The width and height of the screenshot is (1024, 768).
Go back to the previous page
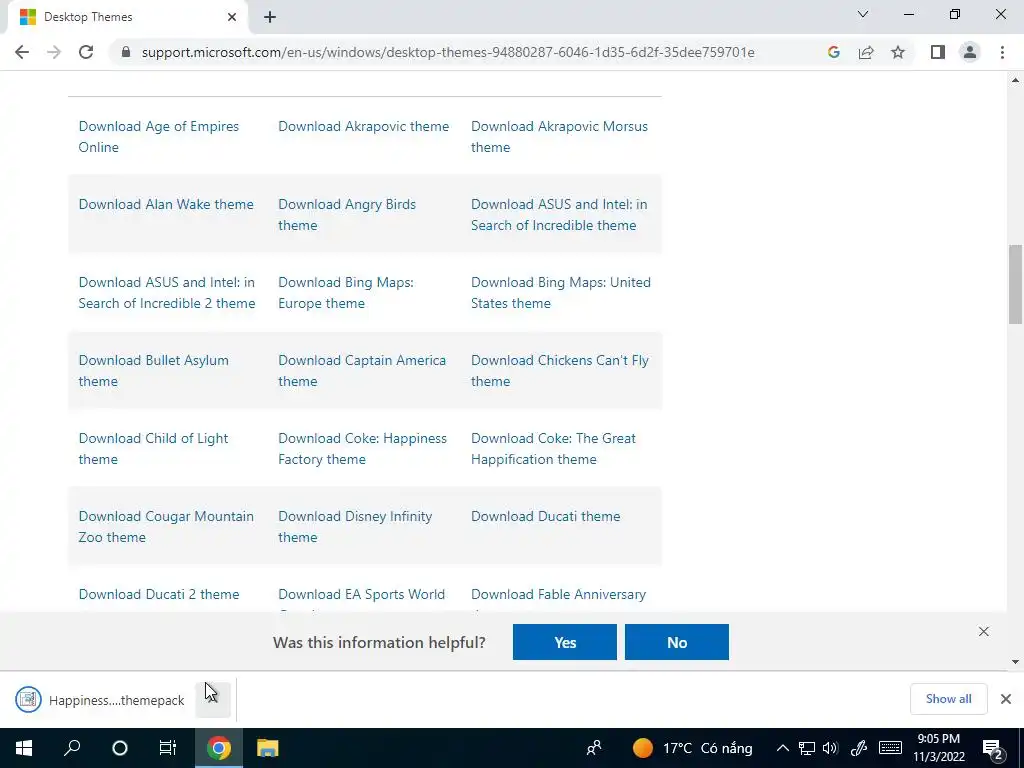[22, 52]
